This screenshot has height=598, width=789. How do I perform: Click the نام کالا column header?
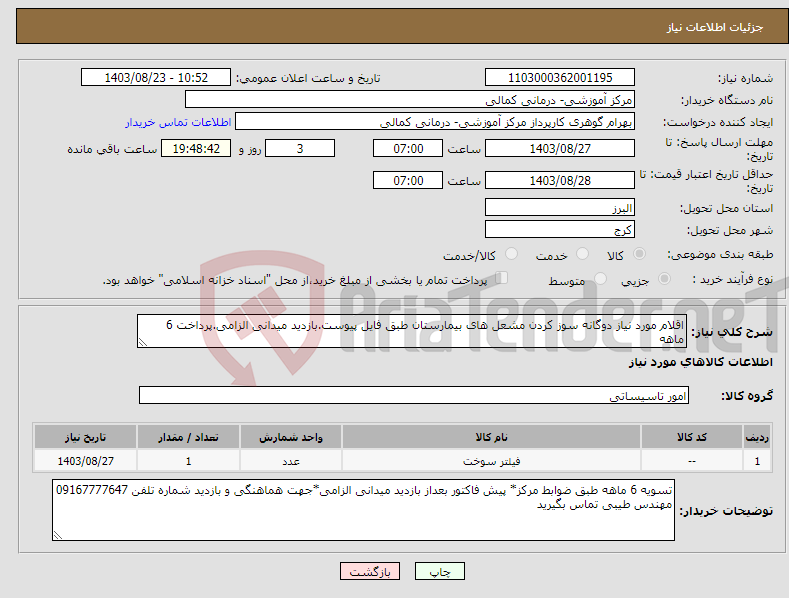491,437
